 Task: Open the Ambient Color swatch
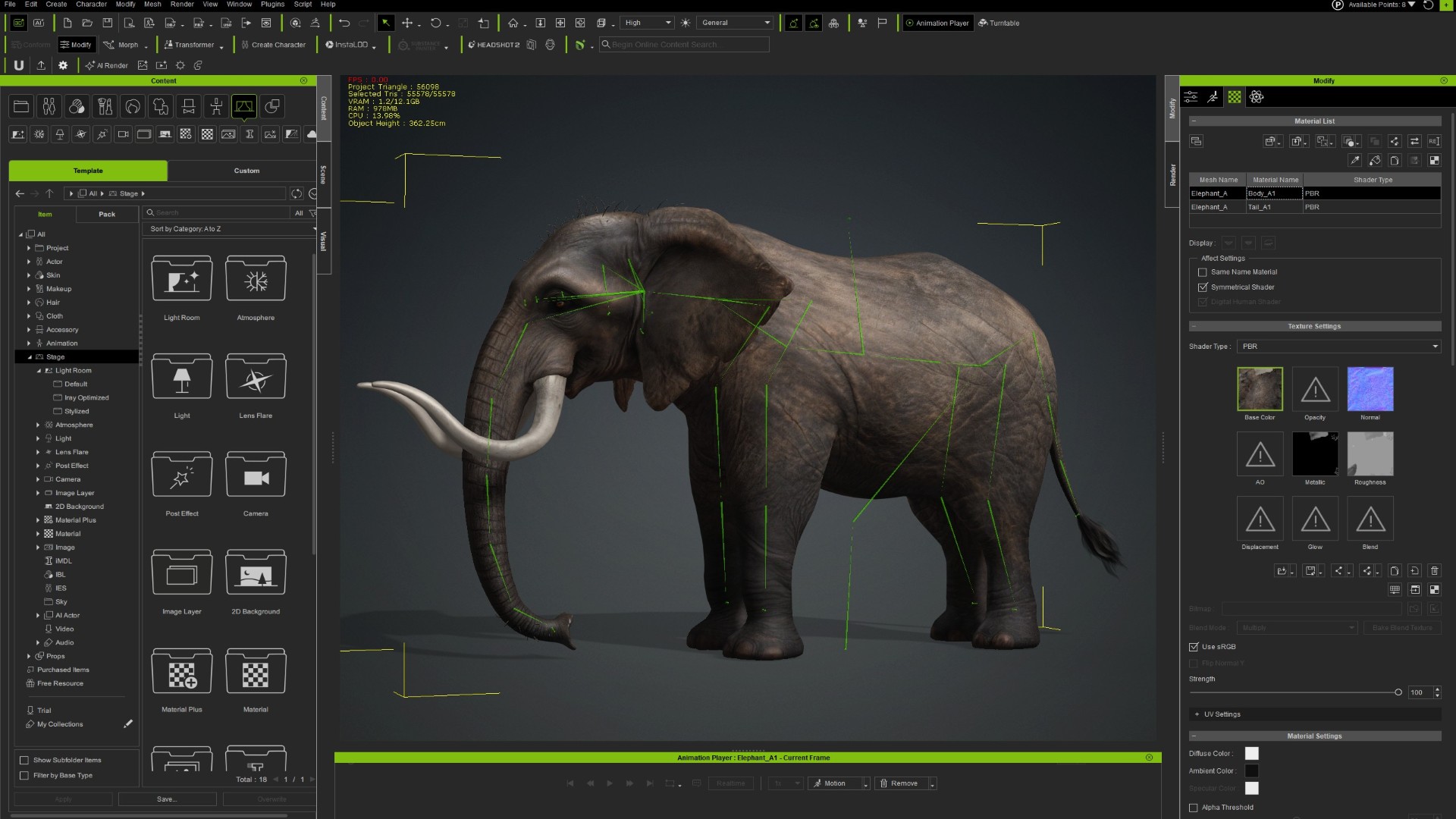(1251, 770)
